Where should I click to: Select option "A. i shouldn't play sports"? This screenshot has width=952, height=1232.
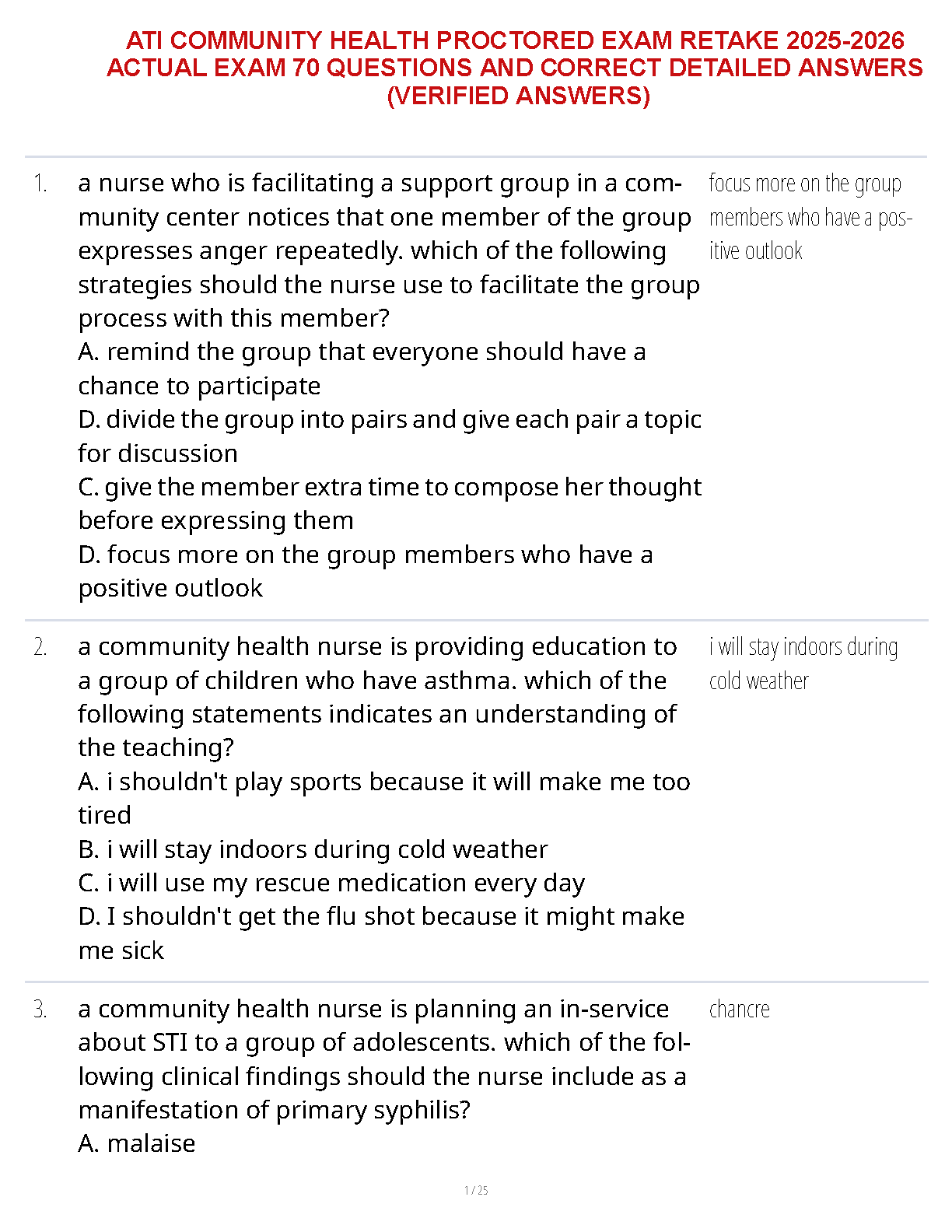383,798
